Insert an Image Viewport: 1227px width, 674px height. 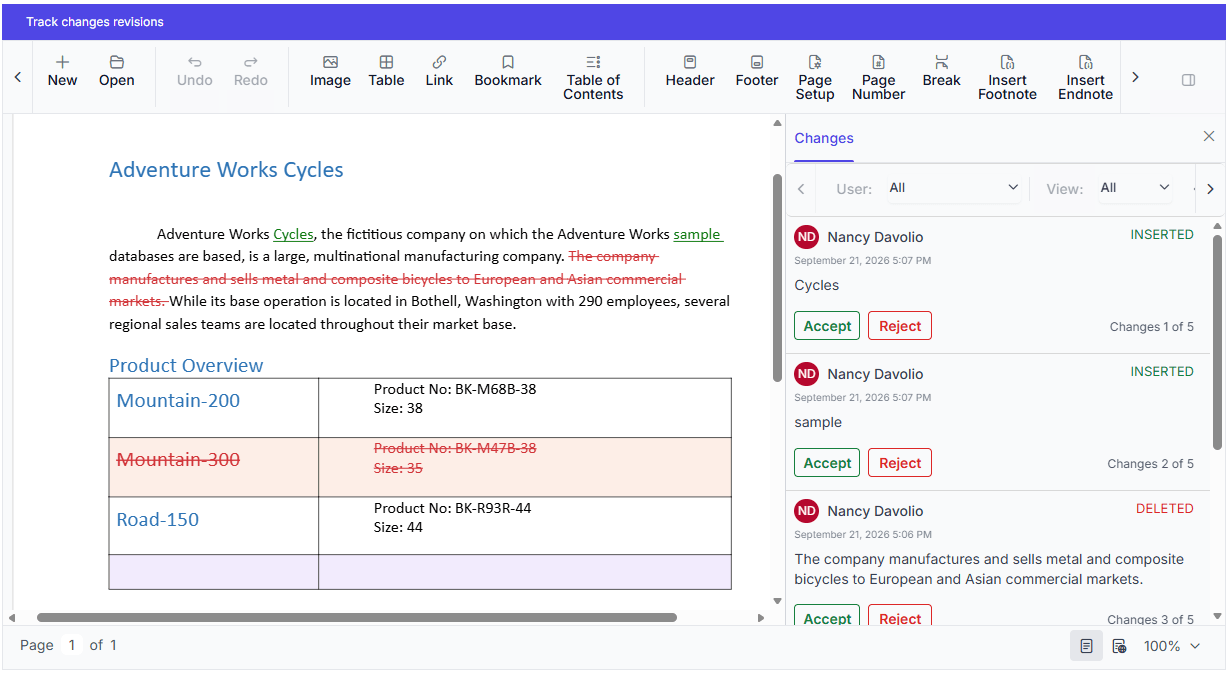point(330,71)
